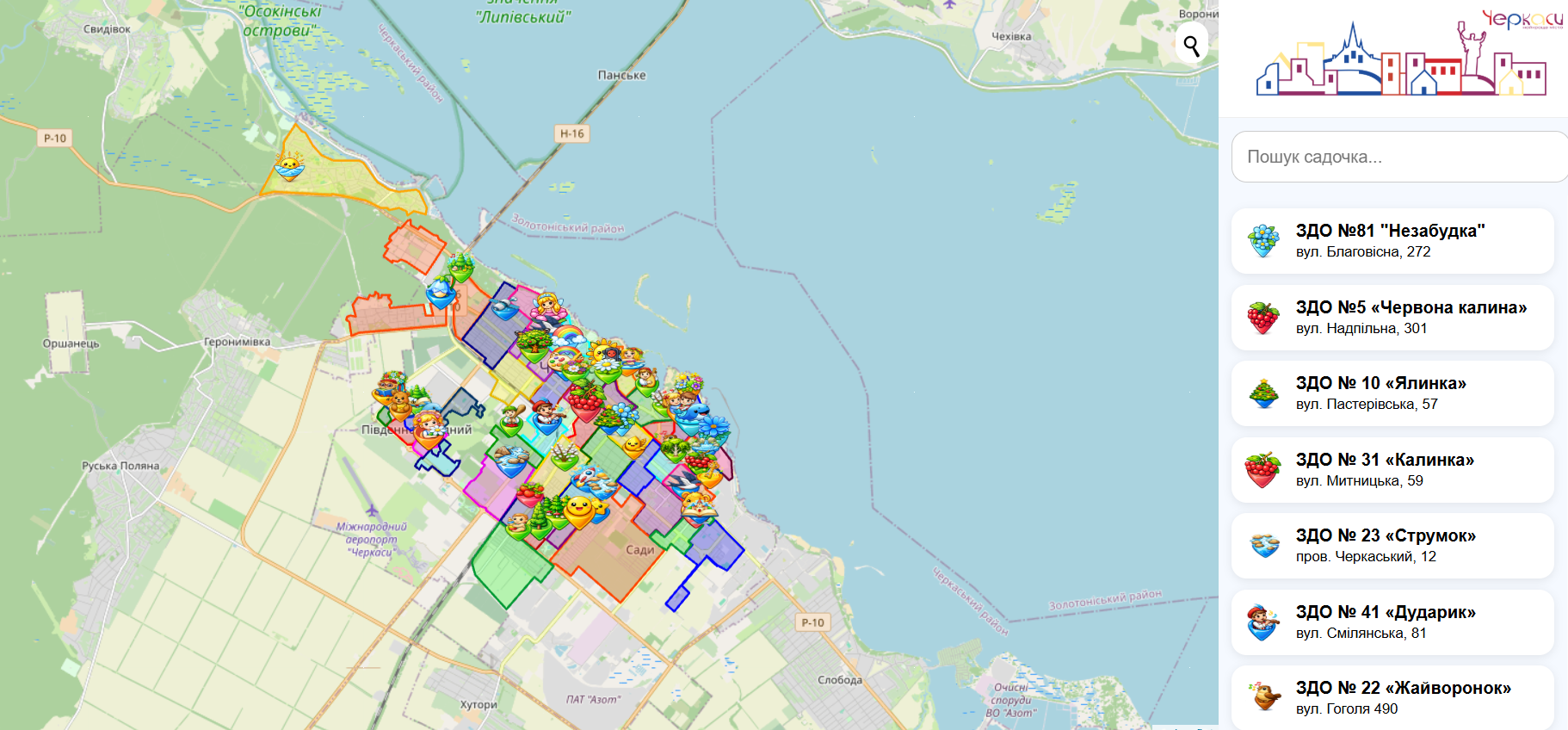Open ЗДО № 41 «Дударик» card
The height and width of the screenshot is (730, 1568).
[1392, 622]
